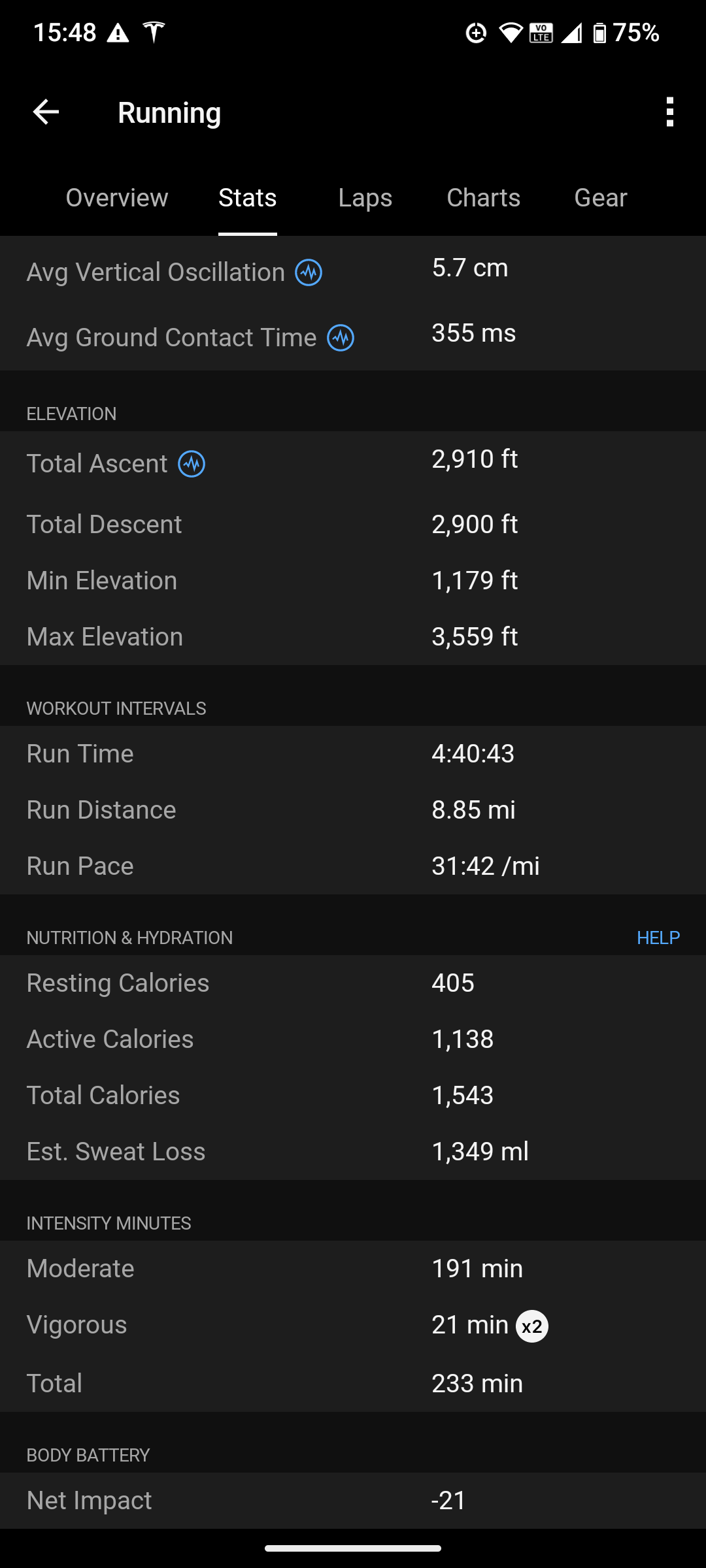The image size is (706, 1568).
Task: Tap the Run Pace value
Action: click(x=486, y=866)
